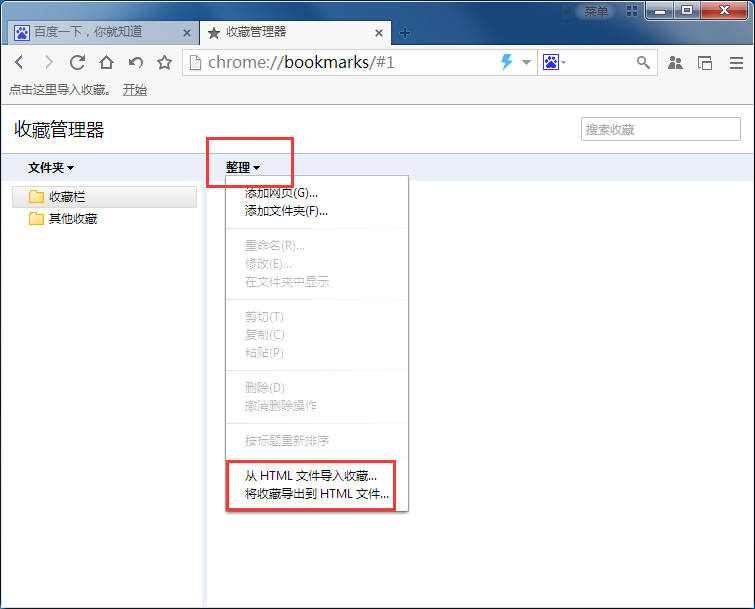Select the 其他收藏 folder

pyautogui.click(x=104, y=219)
